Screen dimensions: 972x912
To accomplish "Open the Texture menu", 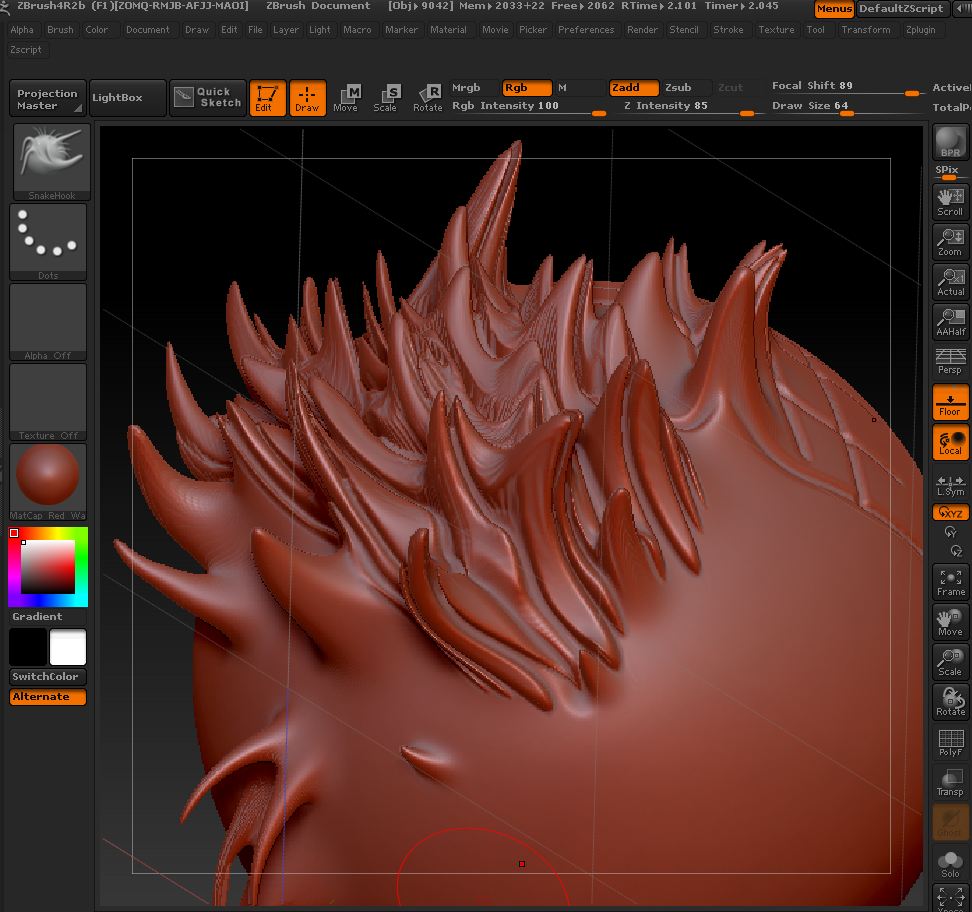I will (776, 30).
